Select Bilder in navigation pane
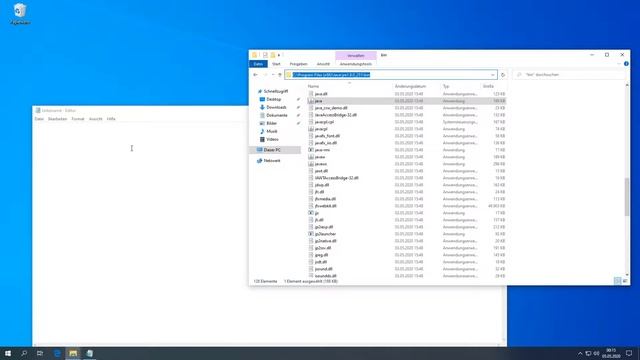Viewport: 640px width, 360px height. pos(271,123)
